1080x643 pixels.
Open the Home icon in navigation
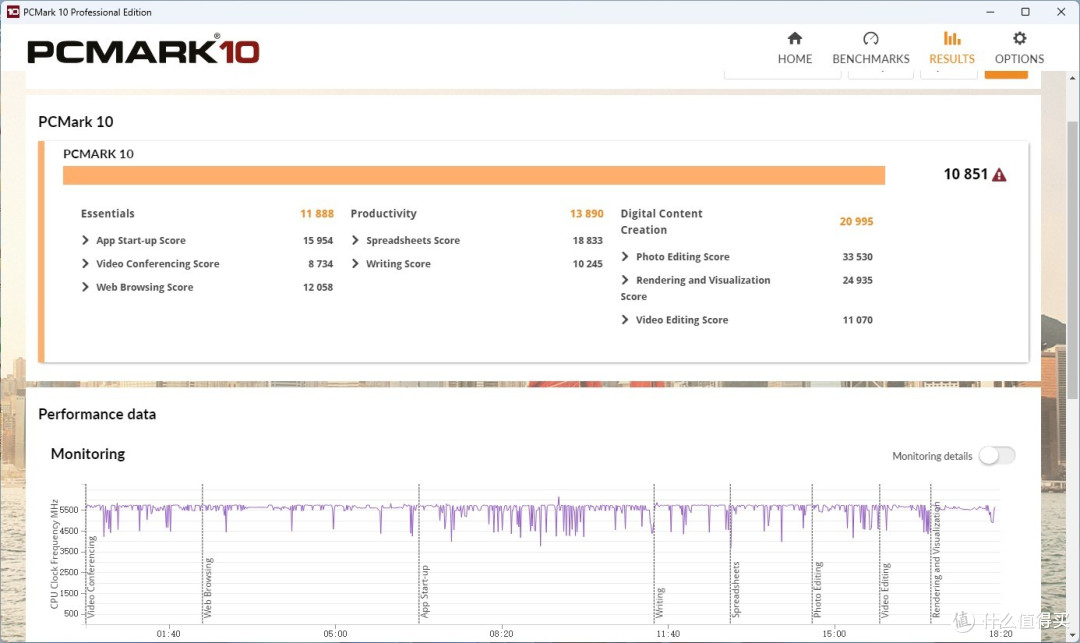tap(795, 39)
